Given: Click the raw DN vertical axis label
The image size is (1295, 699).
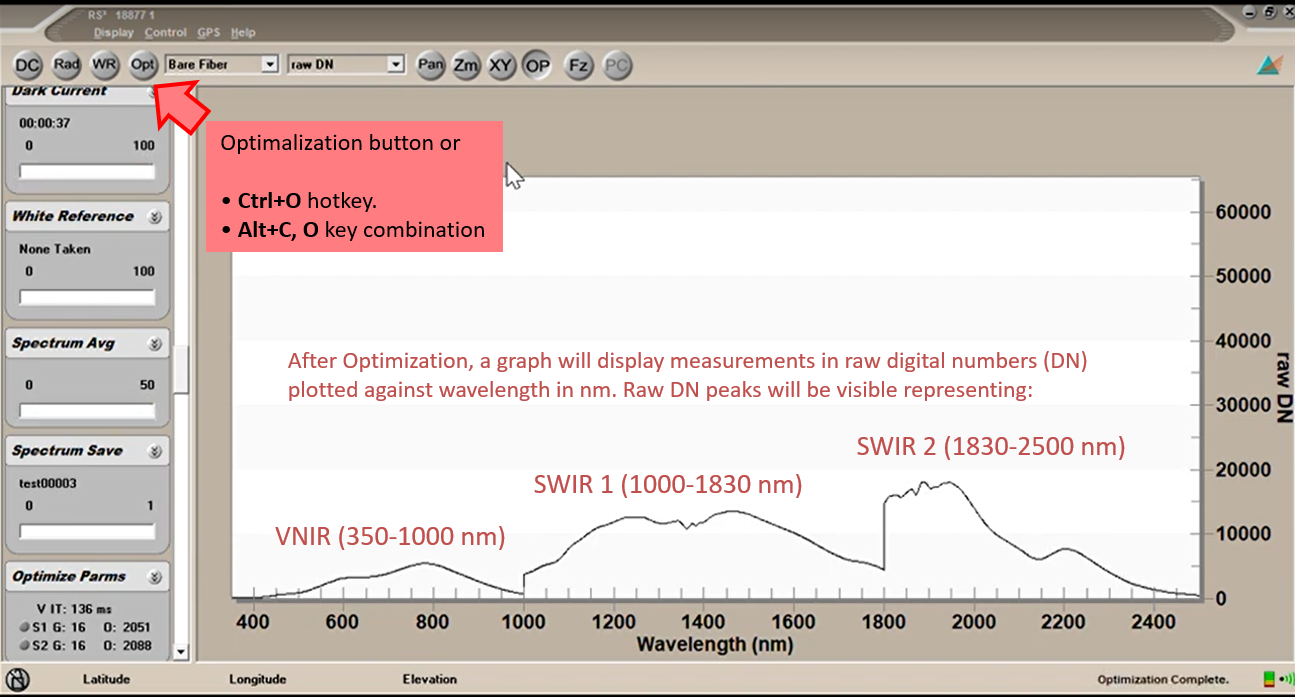Looking at the screenshot, I should [1284, 387].
